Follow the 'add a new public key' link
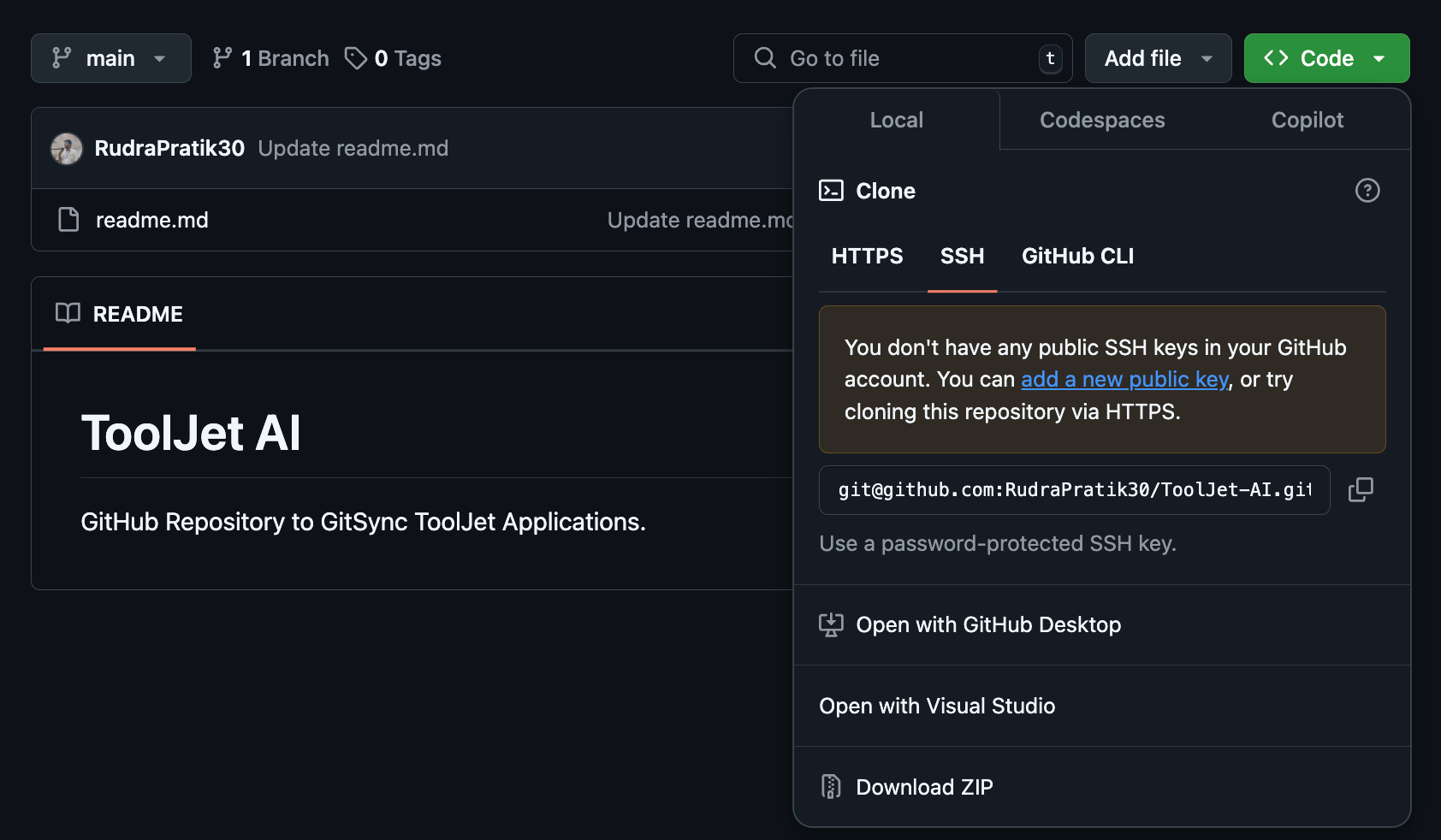Viewport: 1441px width, 840px height. (x=1124, y=379)
